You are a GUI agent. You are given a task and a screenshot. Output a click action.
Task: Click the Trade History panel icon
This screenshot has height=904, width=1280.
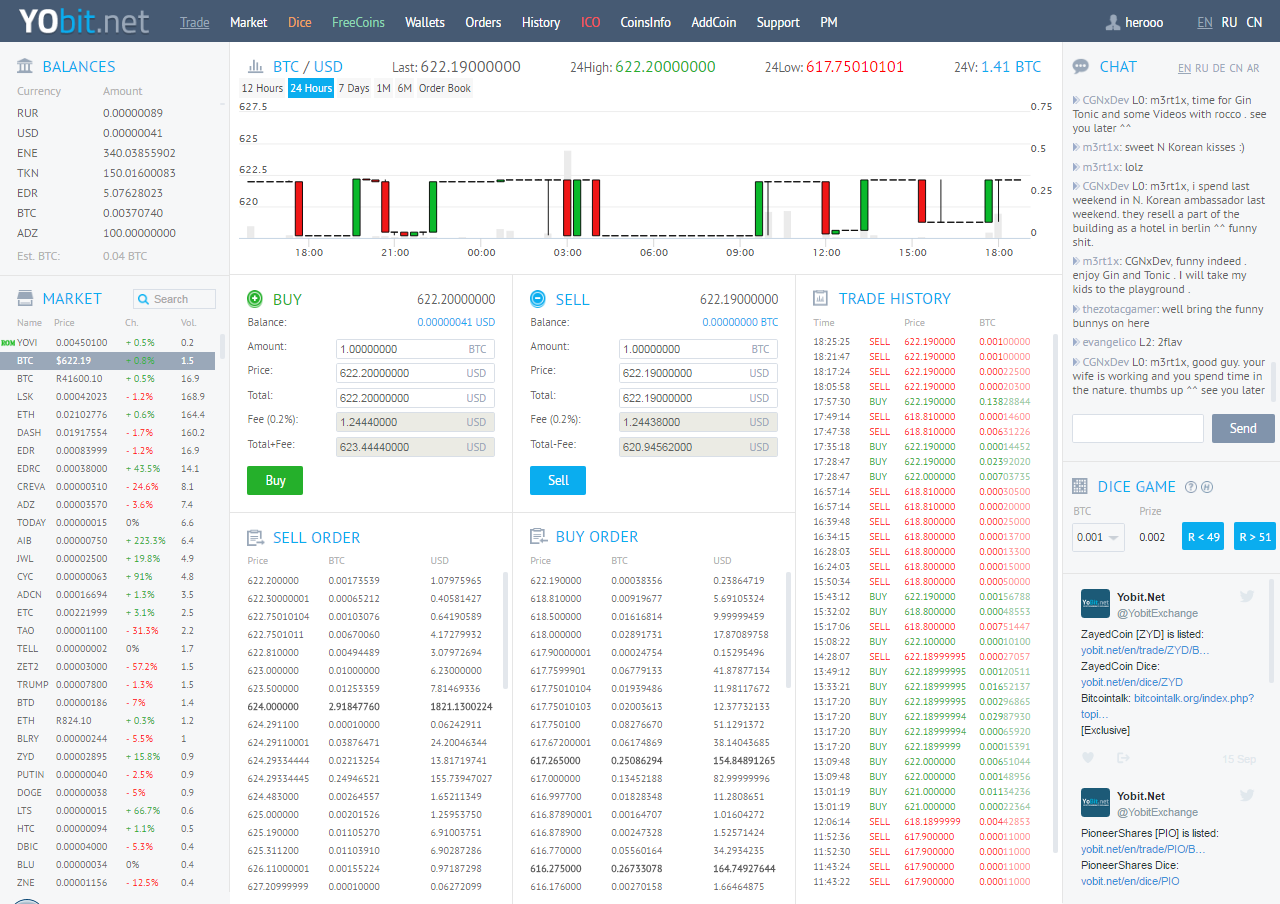821,298
